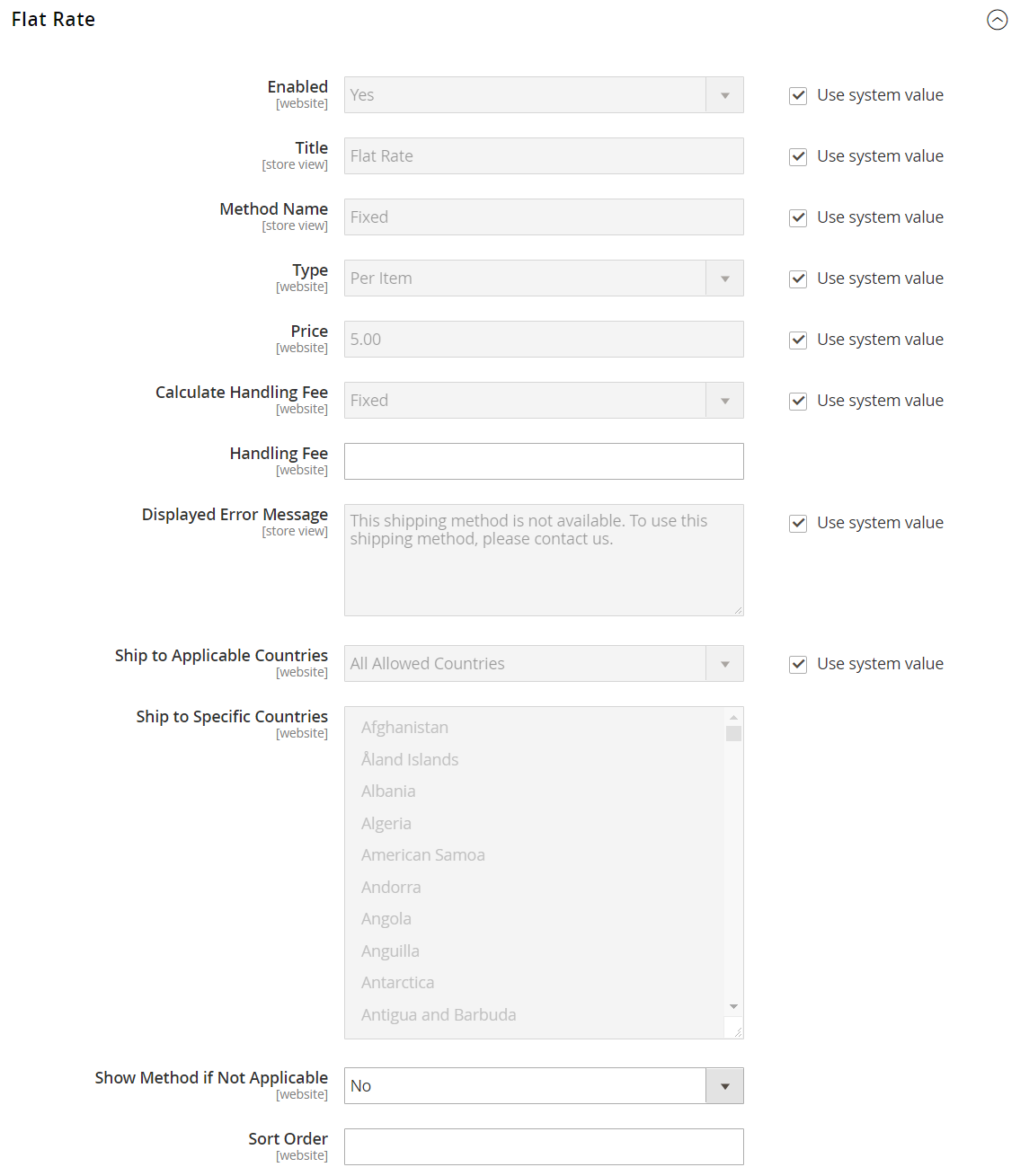Open the Calculate Handling Fee dropdown

coord(724,400)
